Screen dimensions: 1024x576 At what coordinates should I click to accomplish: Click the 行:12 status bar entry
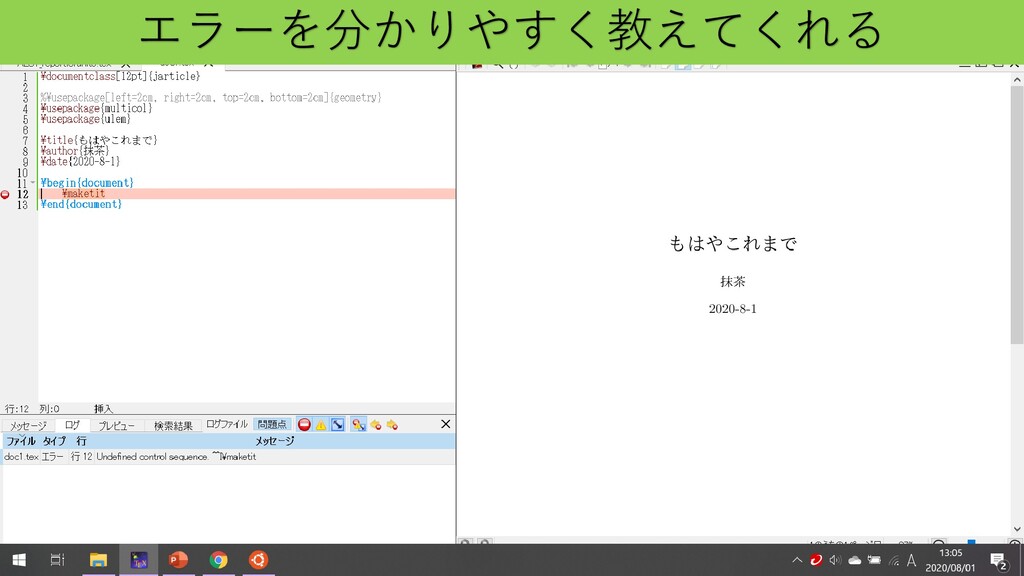tap(17, 409)
